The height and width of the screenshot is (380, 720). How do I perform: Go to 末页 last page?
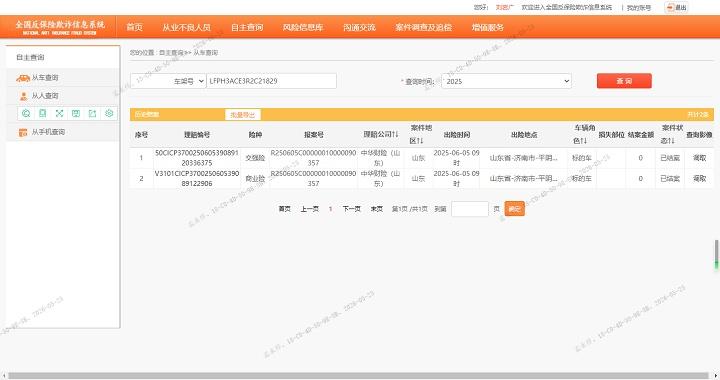(x=377, y=209)
